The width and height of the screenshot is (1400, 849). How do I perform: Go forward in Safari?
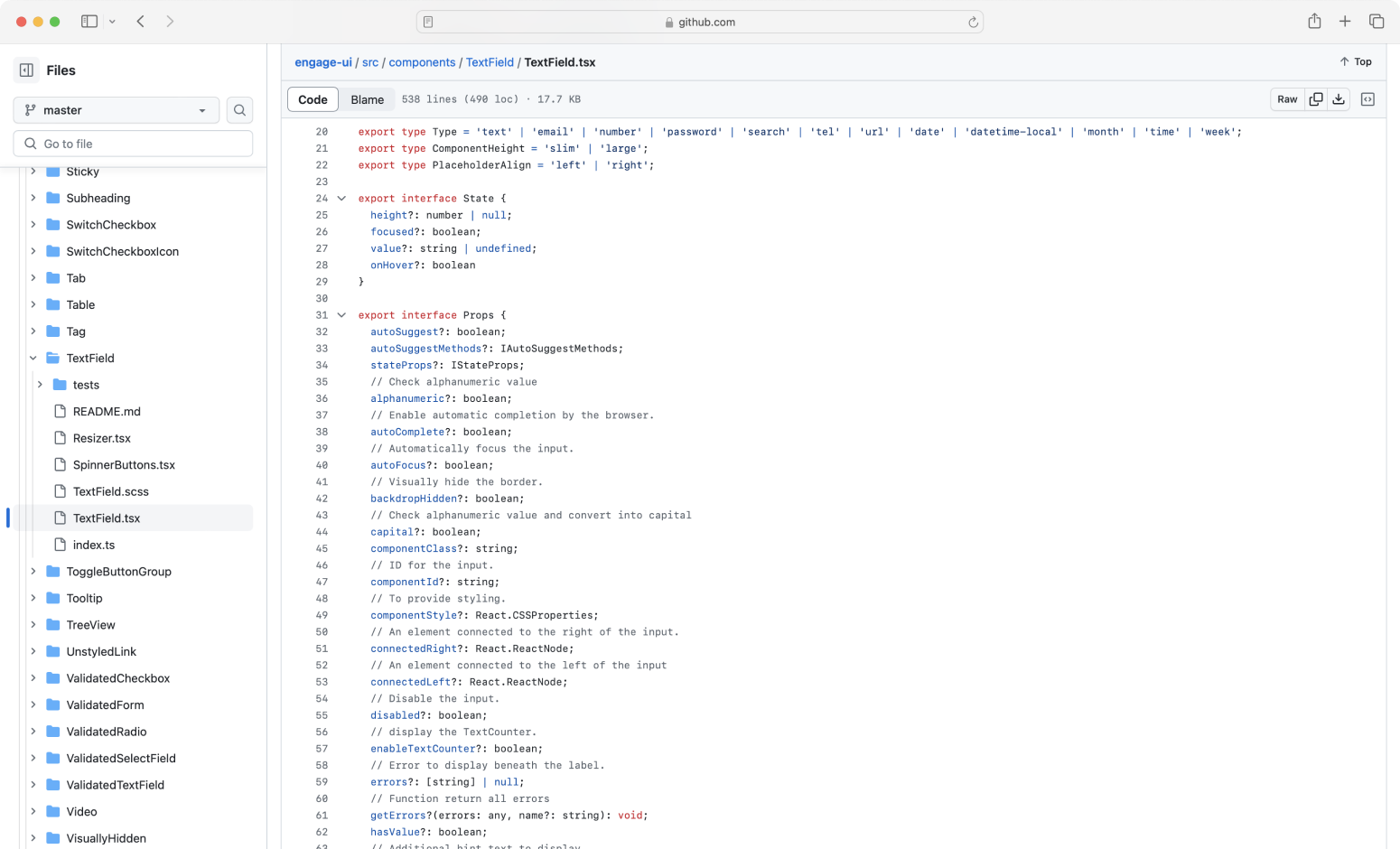point(170,22)
